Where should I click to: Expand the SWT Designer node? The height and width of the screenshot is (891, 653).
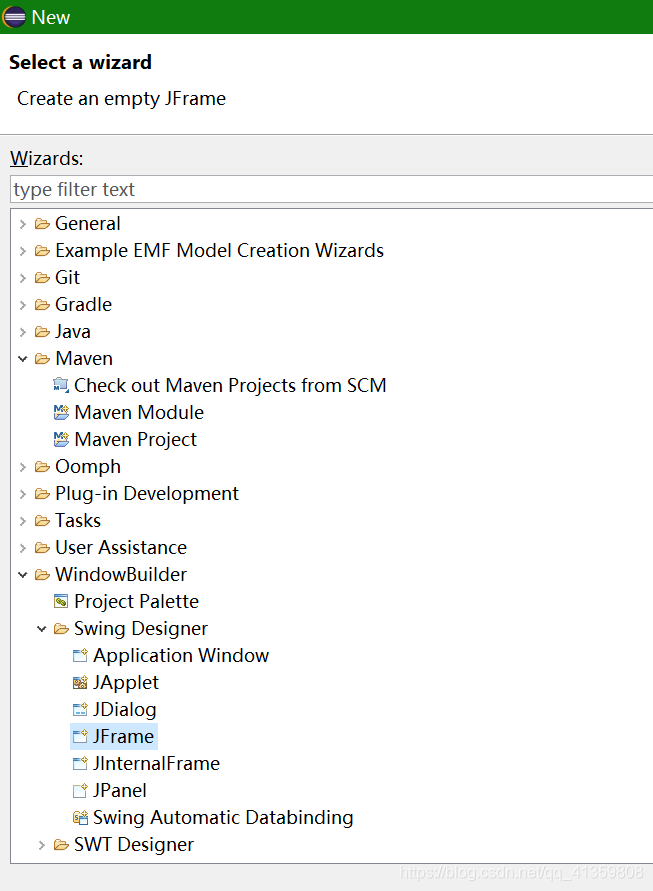click(x=41, y=845)
